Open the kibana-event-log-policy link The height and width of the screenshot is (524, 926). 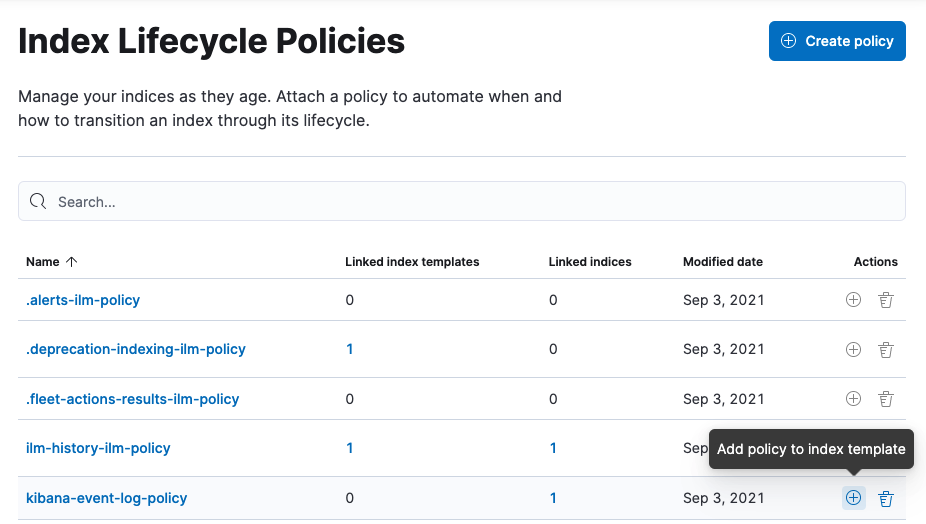click(107, 498)
